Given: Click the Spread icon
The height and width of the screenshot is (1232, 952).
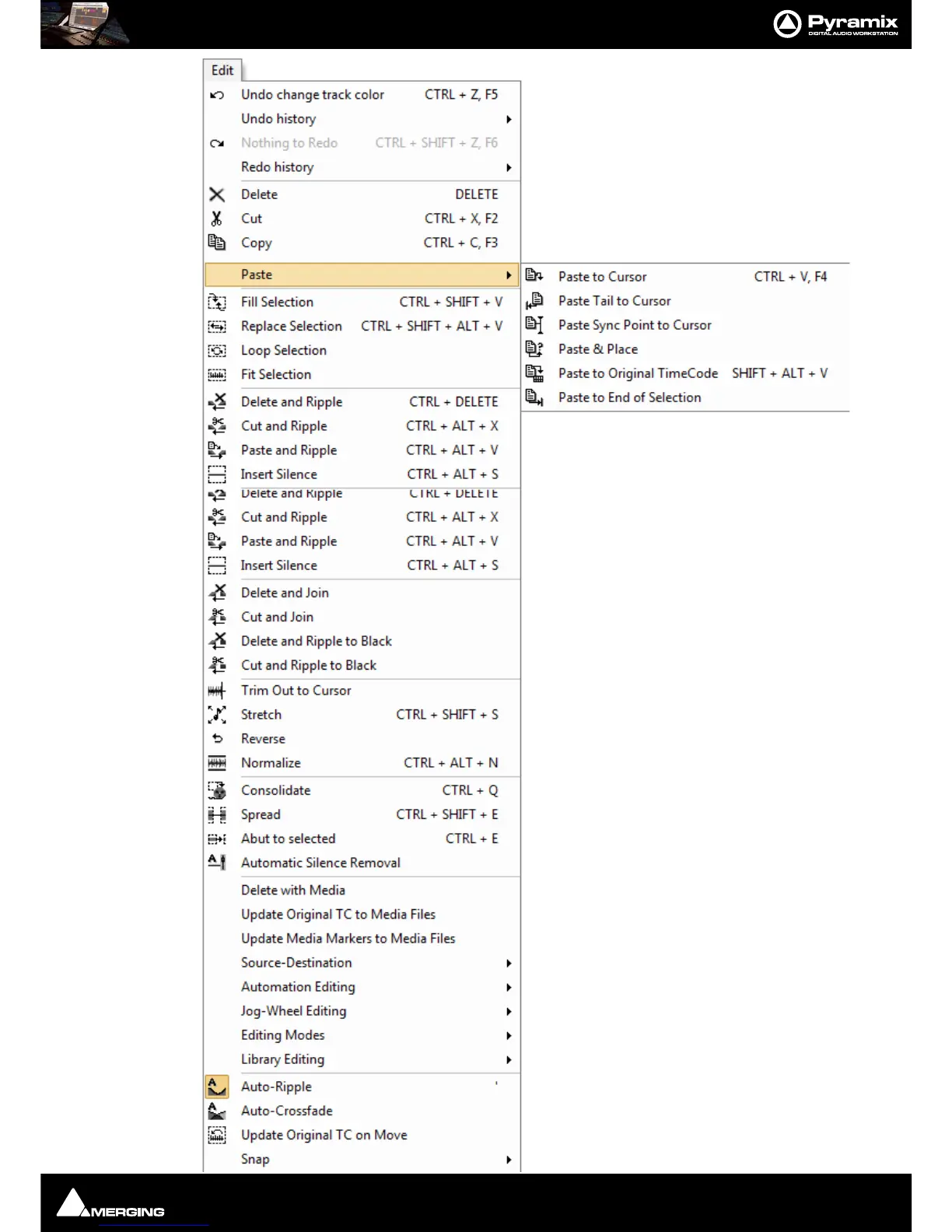Looking at the screenshot, I should (x=217, y=814).
